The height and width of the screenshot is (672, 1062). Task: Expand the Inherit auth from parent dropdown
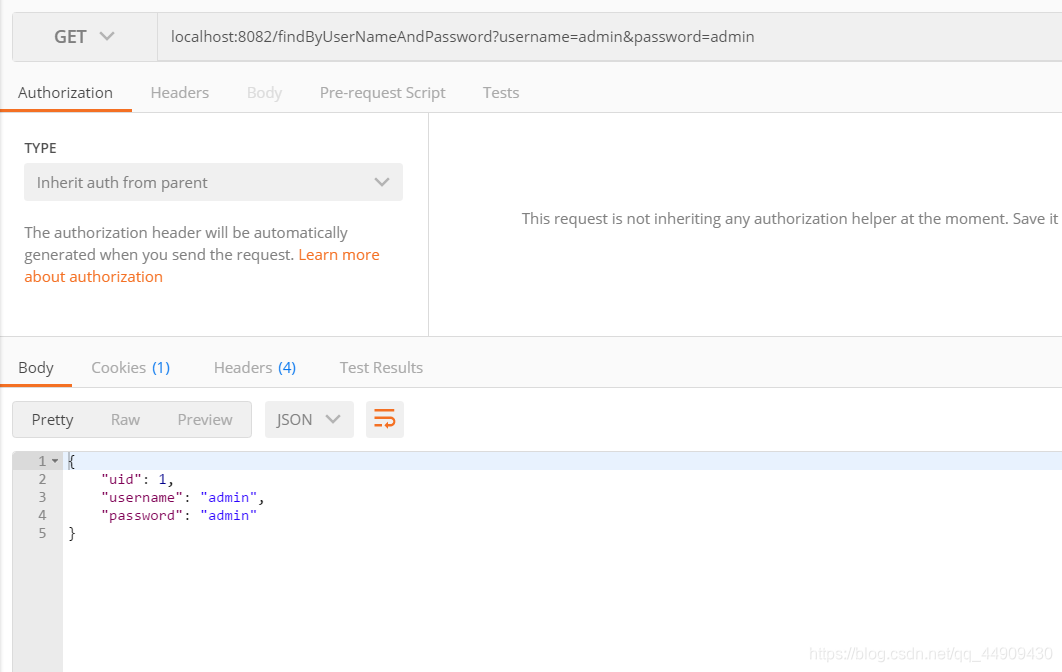click(x=213, y=182)
